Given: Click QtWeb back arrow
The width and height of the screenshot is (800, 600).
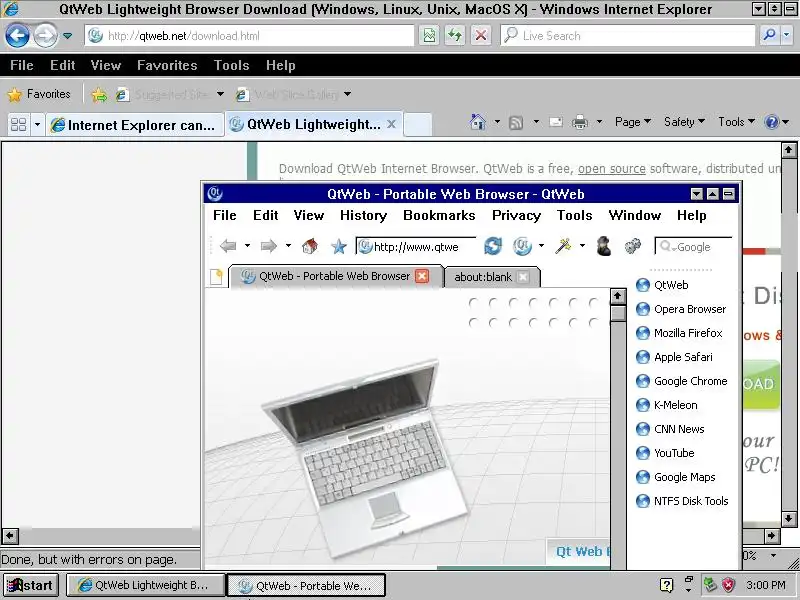Looking at the screenshot, I should 228,246.
